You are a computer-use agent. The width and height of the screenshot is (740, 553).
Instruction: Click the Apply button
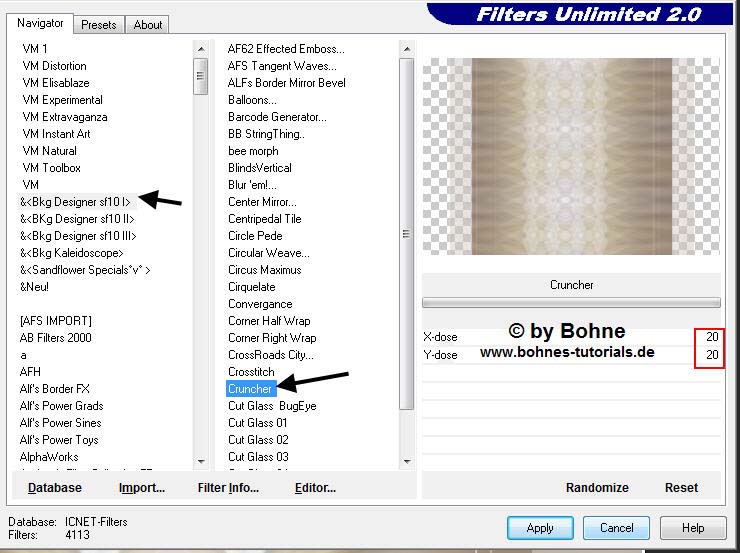point(539,528)
